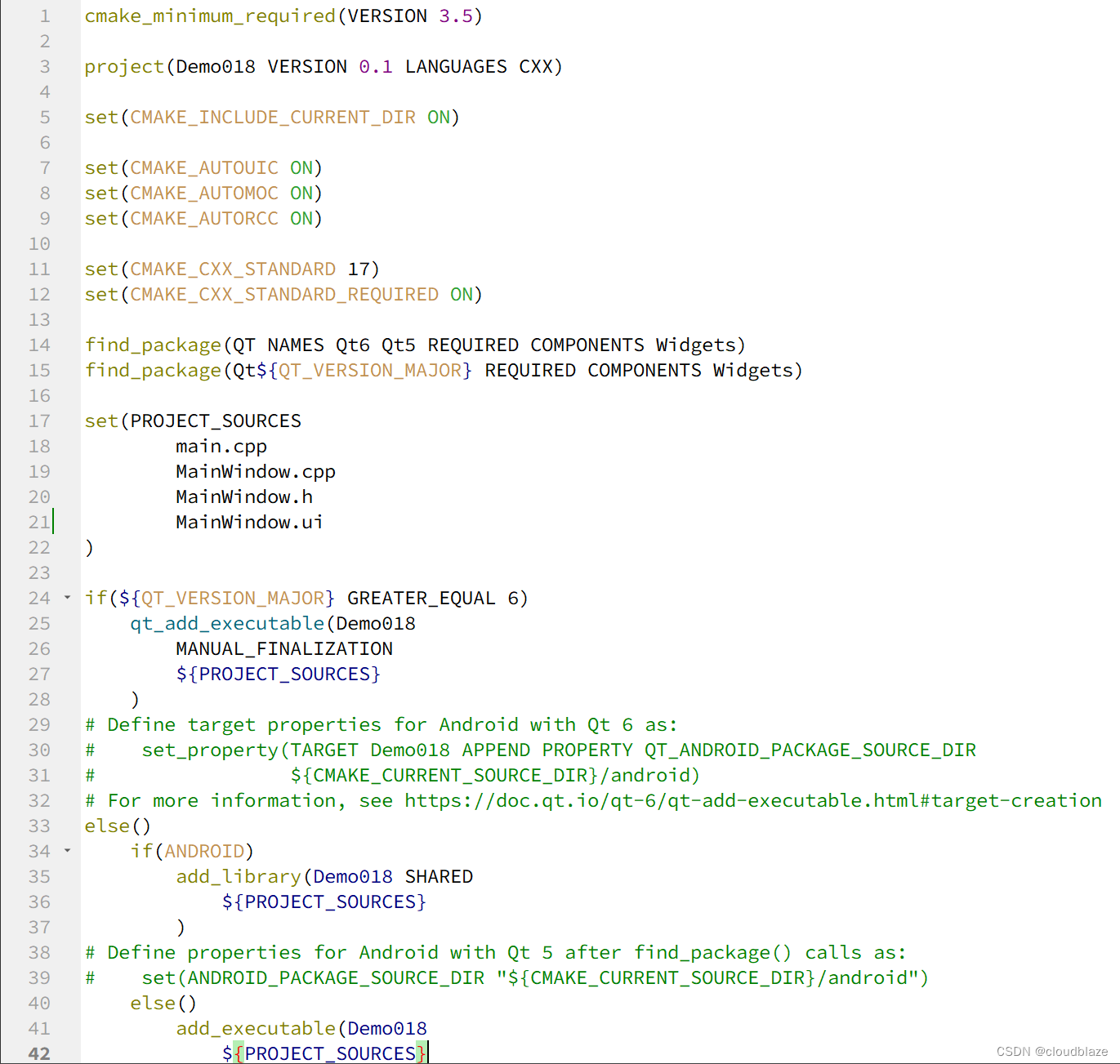Click the MainWindow.cpp source entry
The image size is (1120, 1064).
256,472
